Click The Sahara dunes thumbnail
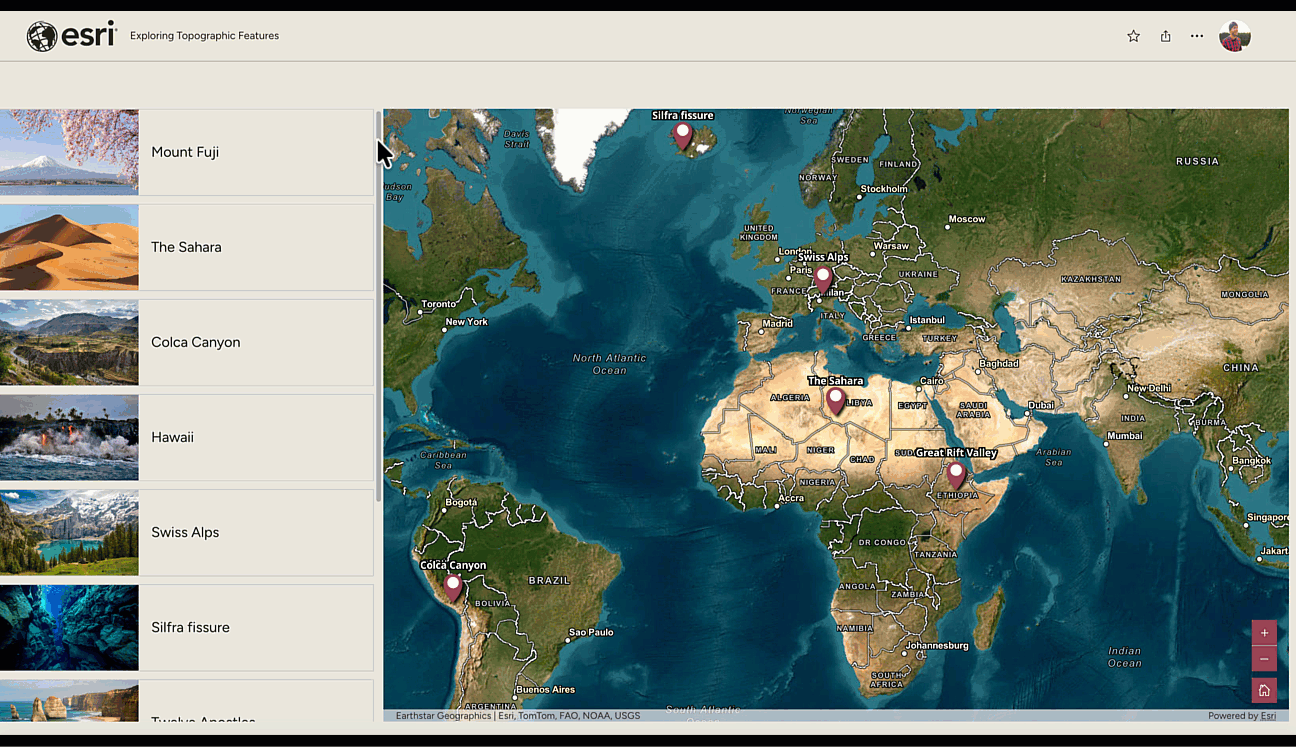 click(69, 247)
